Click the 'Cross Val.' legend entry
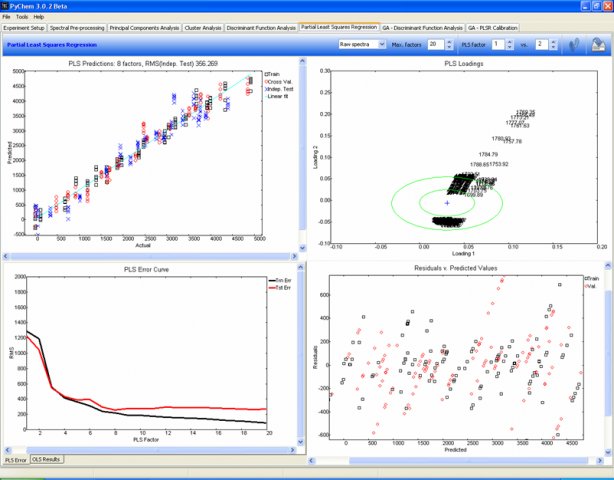Viewport: 614px width, 480px height. pyautogui.click(x=278, y=82)
